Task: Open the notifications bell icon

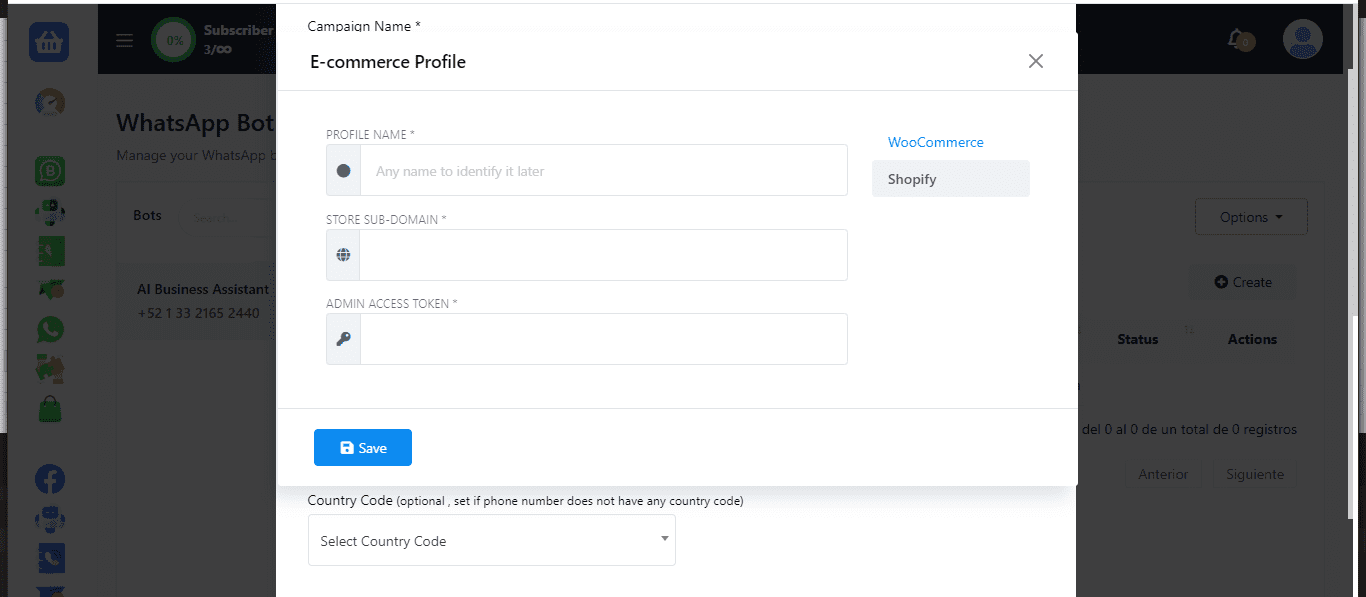Action: (x=1237, y=39)
